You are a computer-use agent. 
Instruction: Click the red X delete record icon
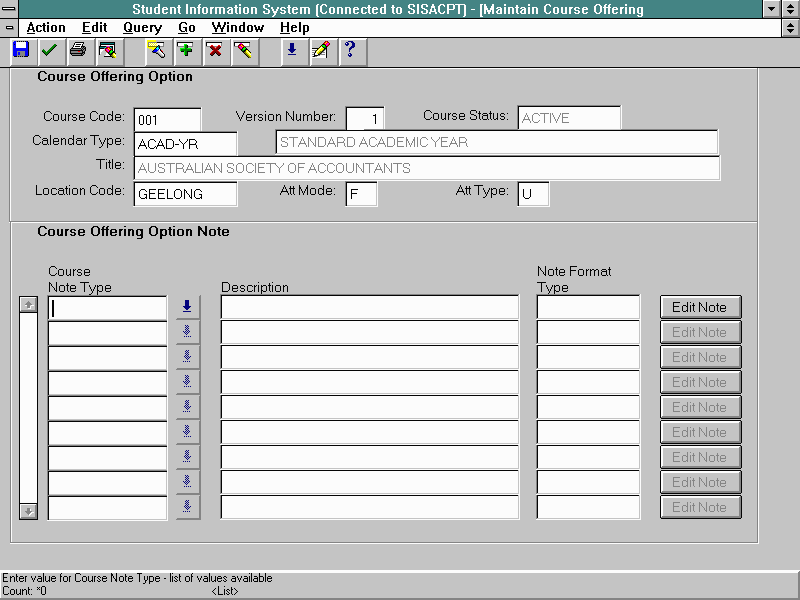click(x=214, y=50)
